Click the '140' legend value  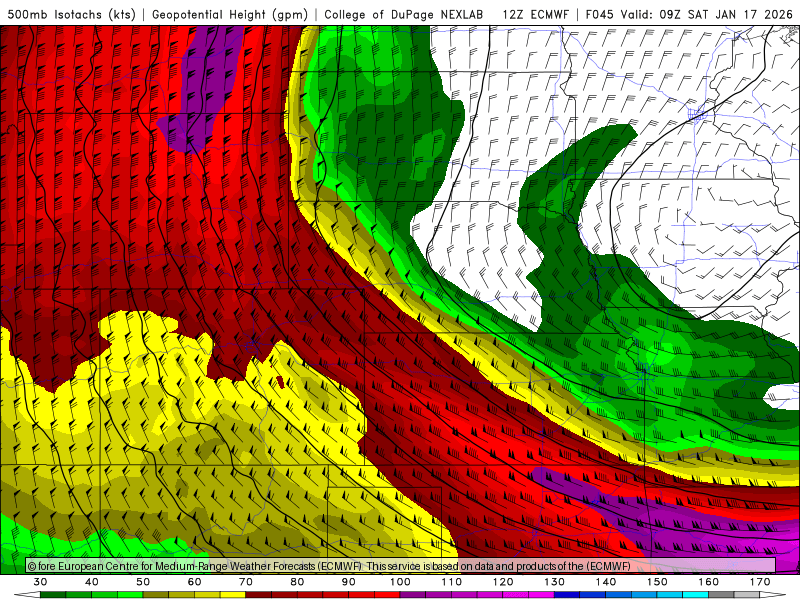click(606, 582)
